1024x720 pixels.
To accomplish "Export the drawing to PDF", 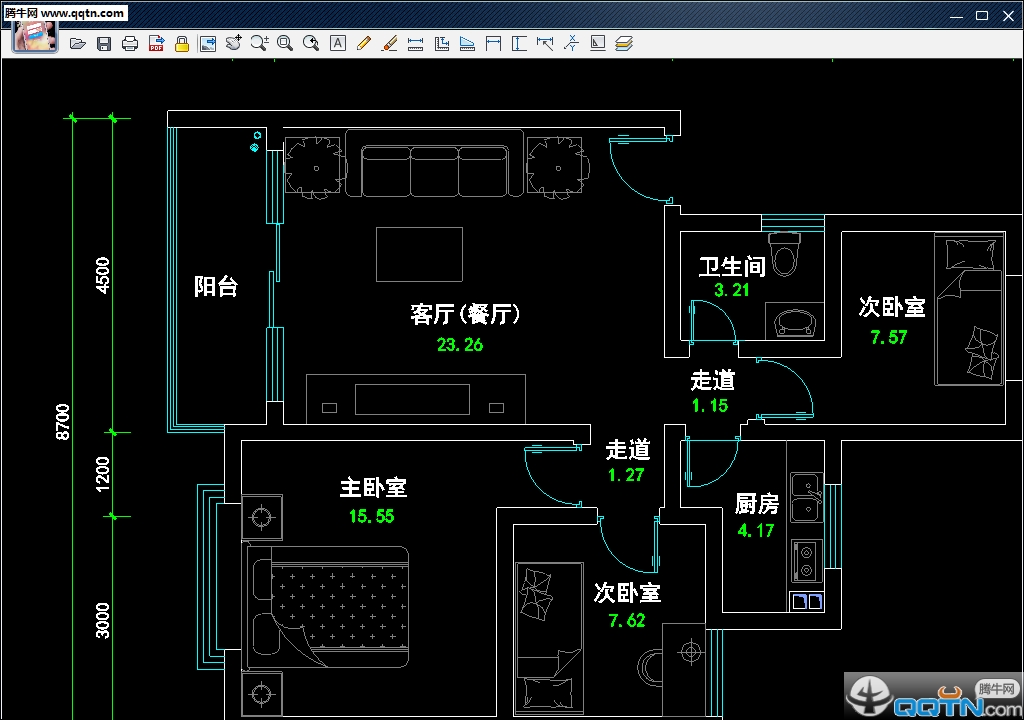I will [156, 44].
